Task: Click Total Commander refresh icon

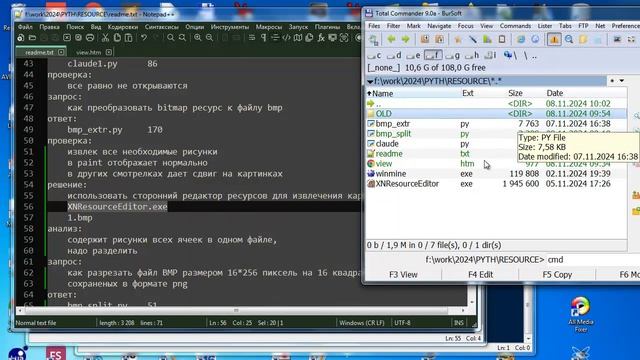Action: point(374,40)
